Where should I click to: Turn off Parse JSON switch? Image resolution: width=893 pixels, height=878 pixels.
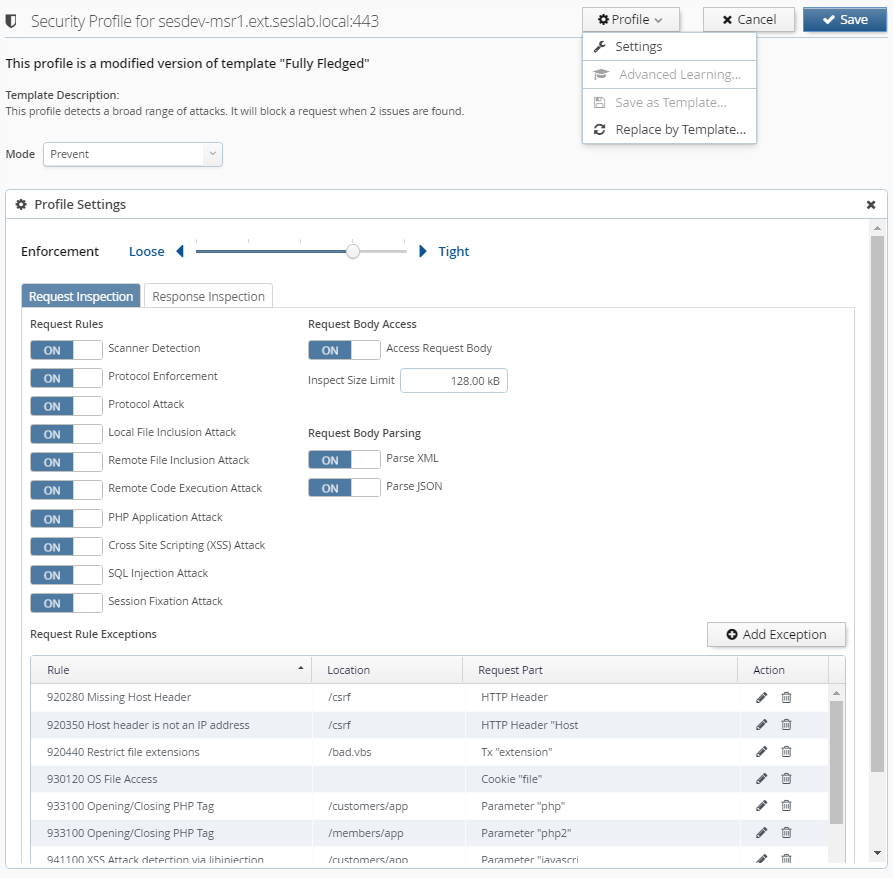coord(344,488)
